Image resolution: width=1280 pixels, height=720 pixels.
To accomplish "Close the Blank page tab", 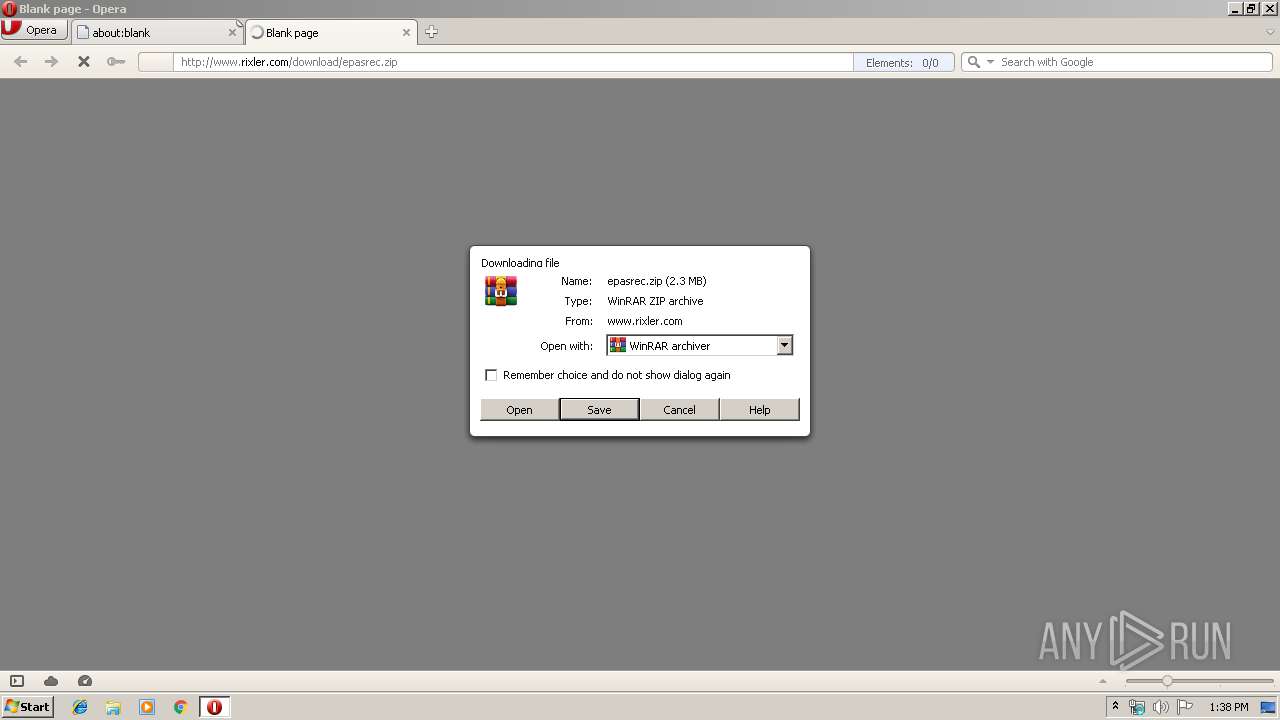I will [x=406, y=32].
